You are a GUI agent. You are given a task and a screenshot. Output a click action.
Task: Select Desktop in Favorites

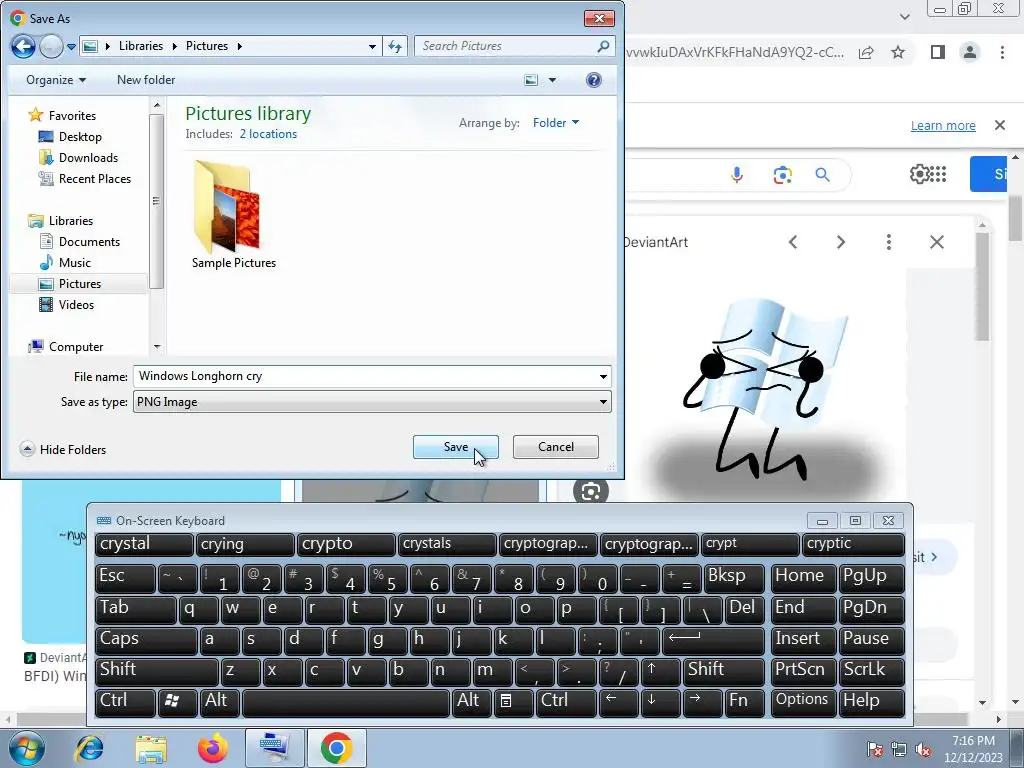80,136
